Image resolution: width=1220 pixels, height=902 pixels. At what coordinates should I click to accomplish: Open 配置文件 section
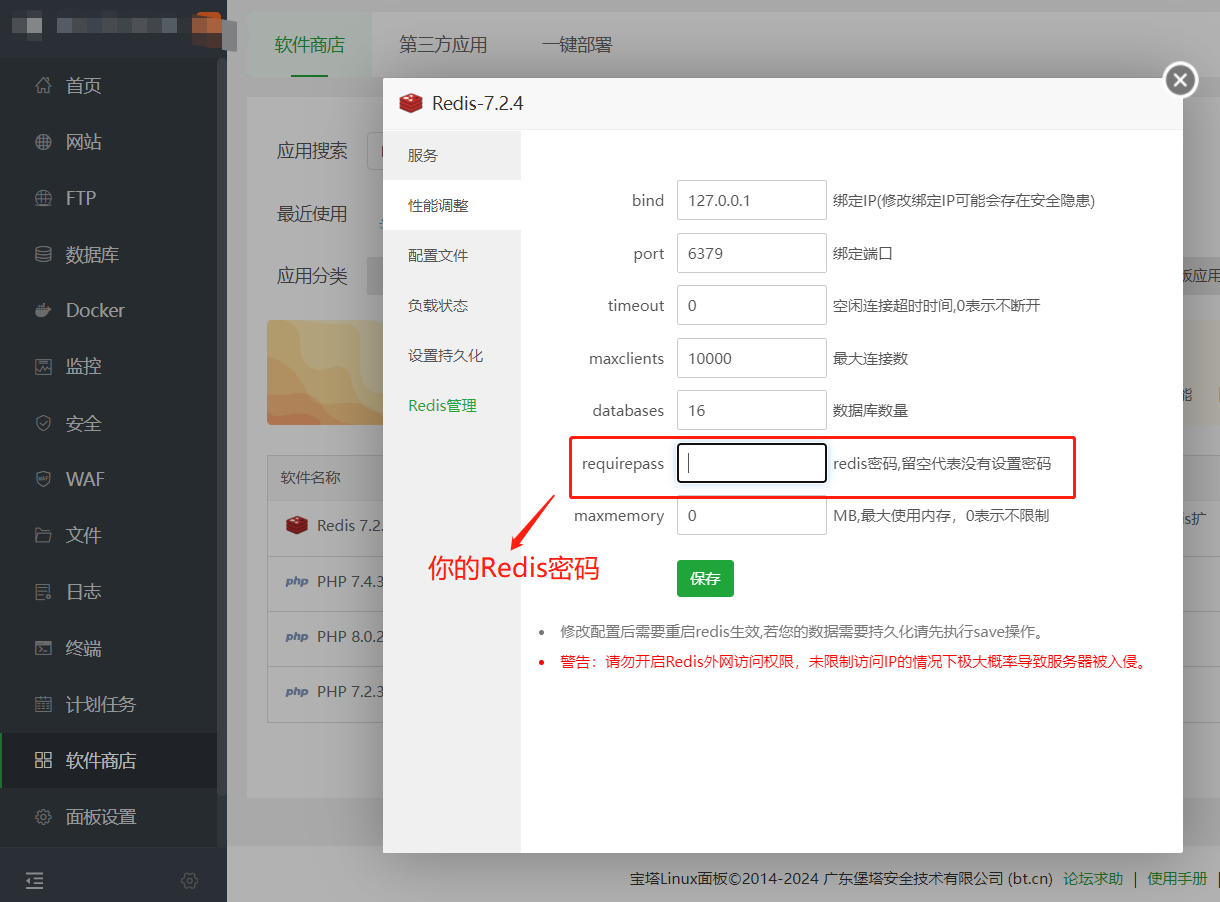tap(452, 255)
